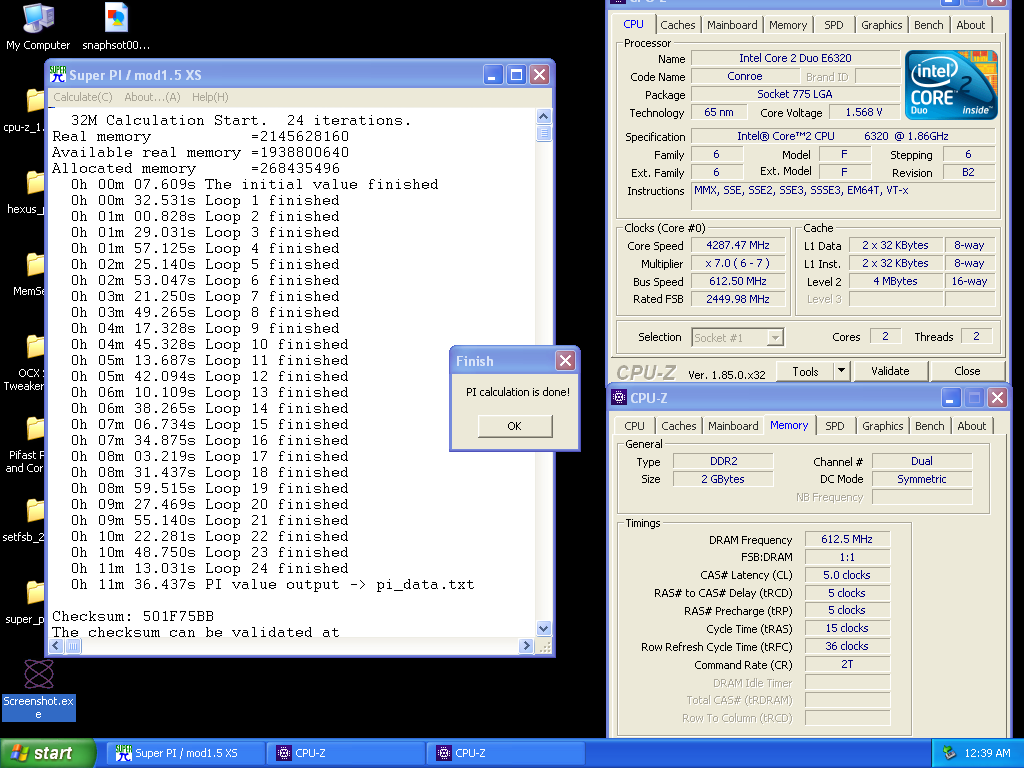
Task: Click the Super PI title bar icon
Action: tap(58, 74)
